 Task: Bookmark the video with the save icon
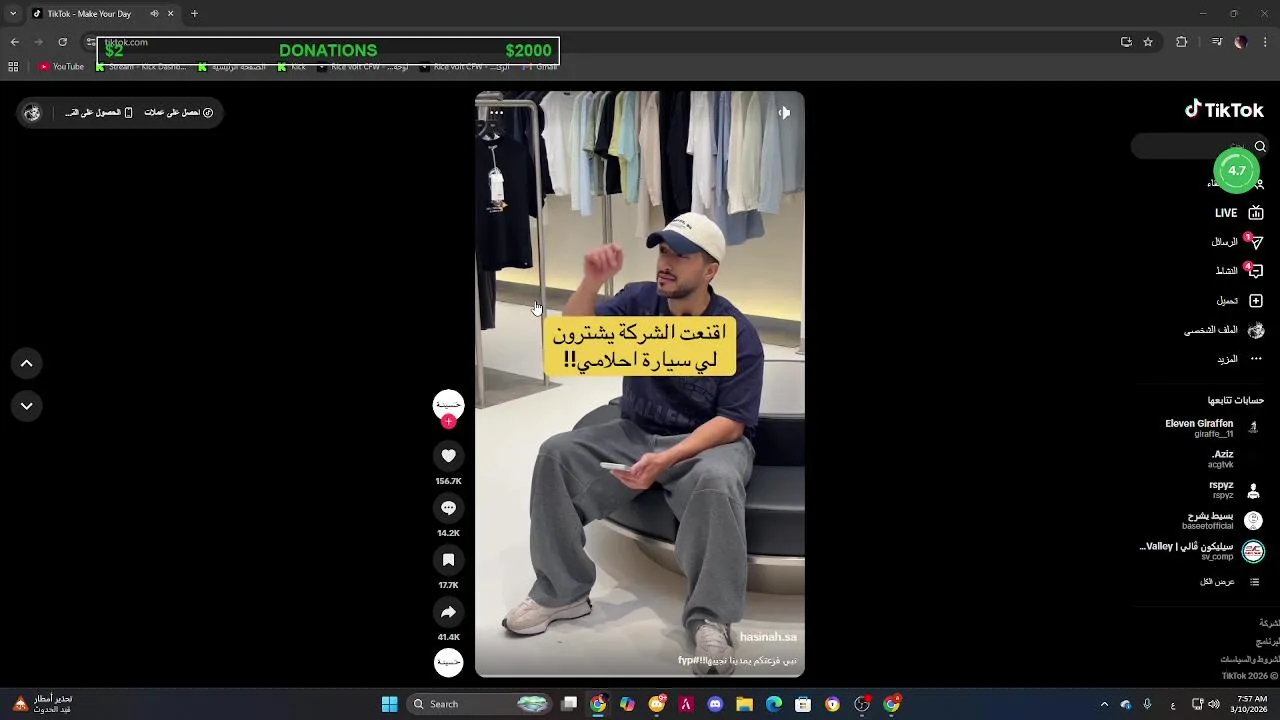click(x=448, y=560)
